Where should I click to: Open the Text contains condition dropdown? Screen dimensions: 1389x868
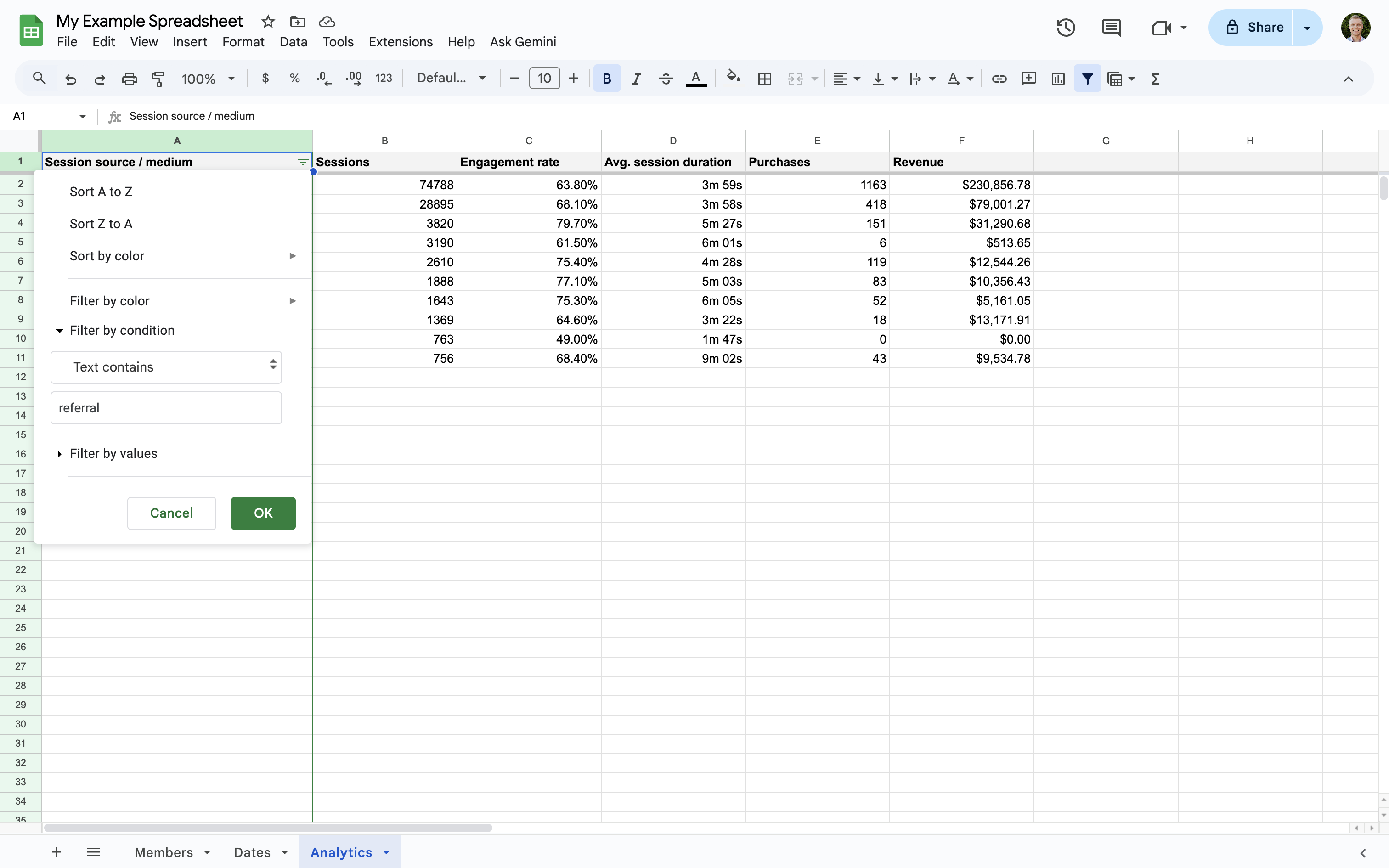166,367
